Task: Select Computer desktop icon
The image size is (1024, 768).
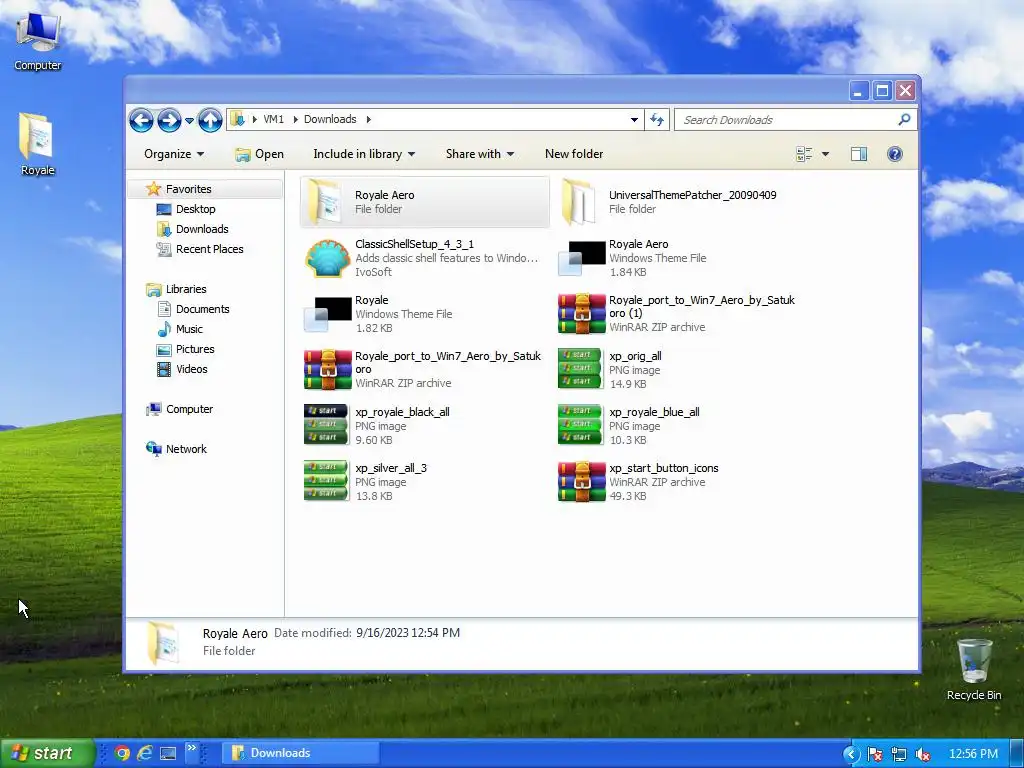Action: coord(38,40)
